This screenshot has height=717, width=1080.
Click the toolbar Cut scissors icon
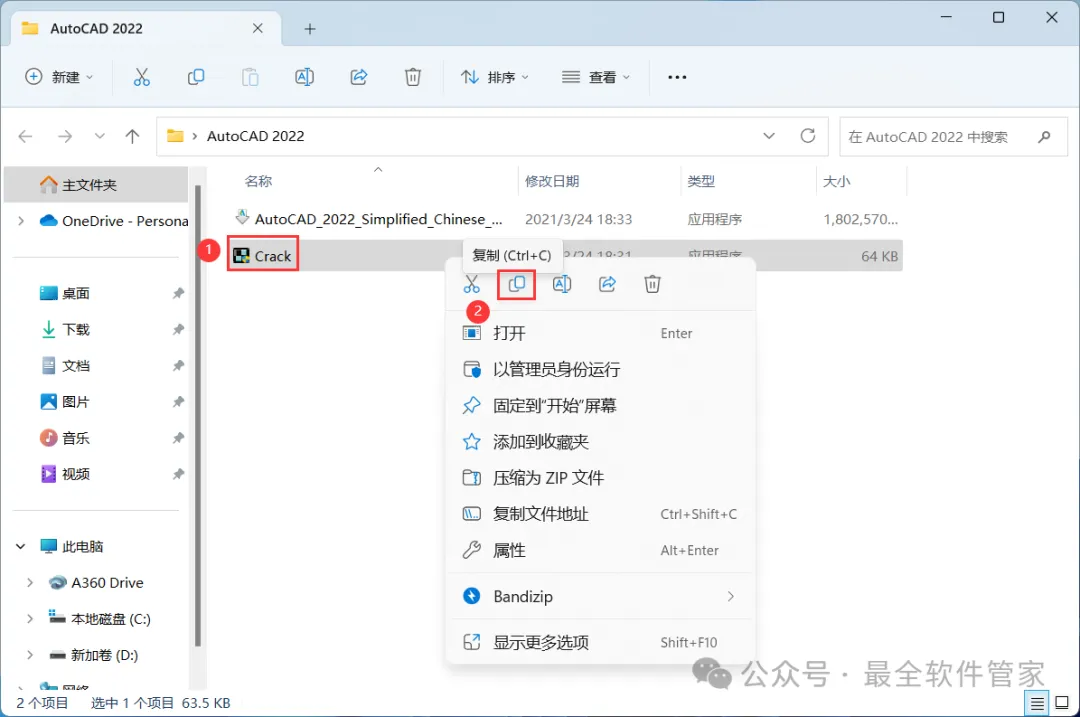point(141,77)
